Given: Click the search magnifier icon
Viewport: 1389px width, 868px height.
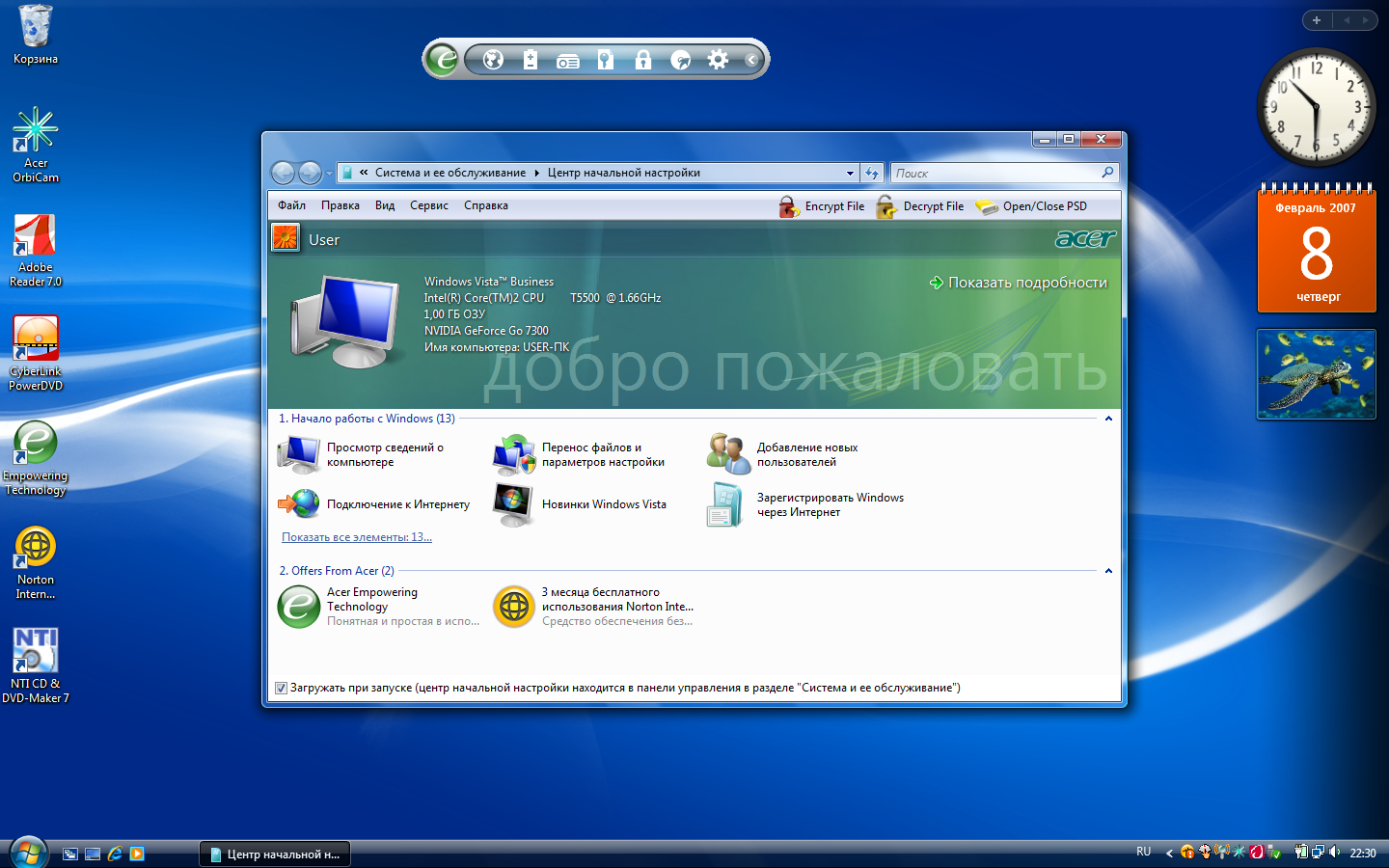Looking at the screenshot, I should tap(1107, 173).
